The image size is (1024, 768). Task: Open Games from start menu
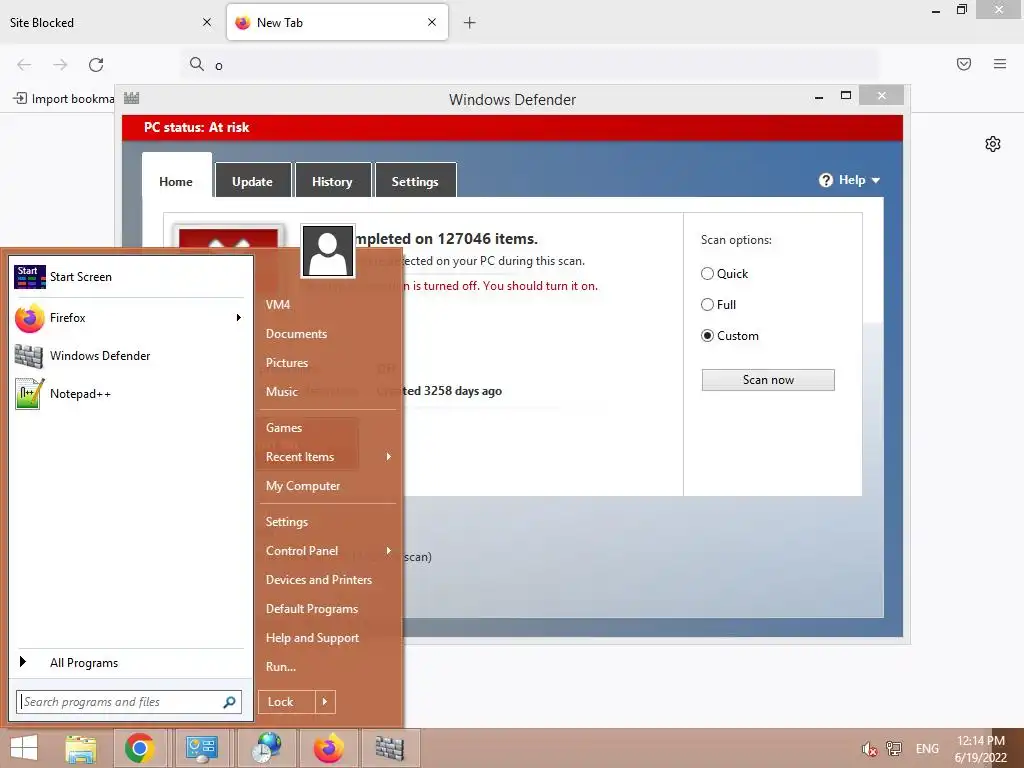click(x=284, y=428)
